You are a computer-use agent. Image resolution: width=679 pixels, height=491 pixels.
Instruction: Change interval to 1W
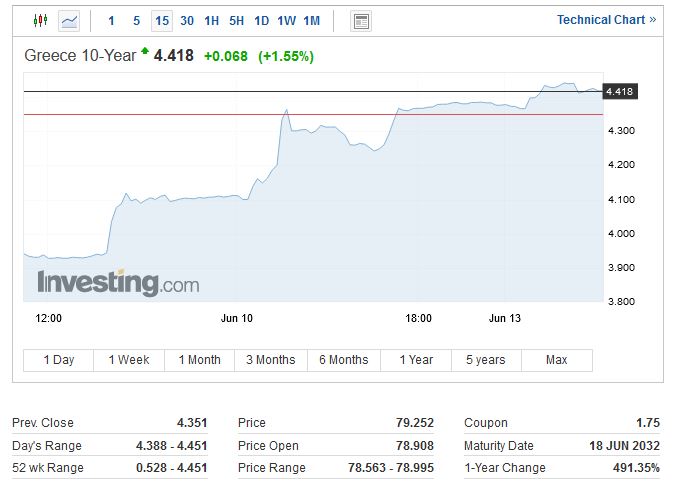286,20
